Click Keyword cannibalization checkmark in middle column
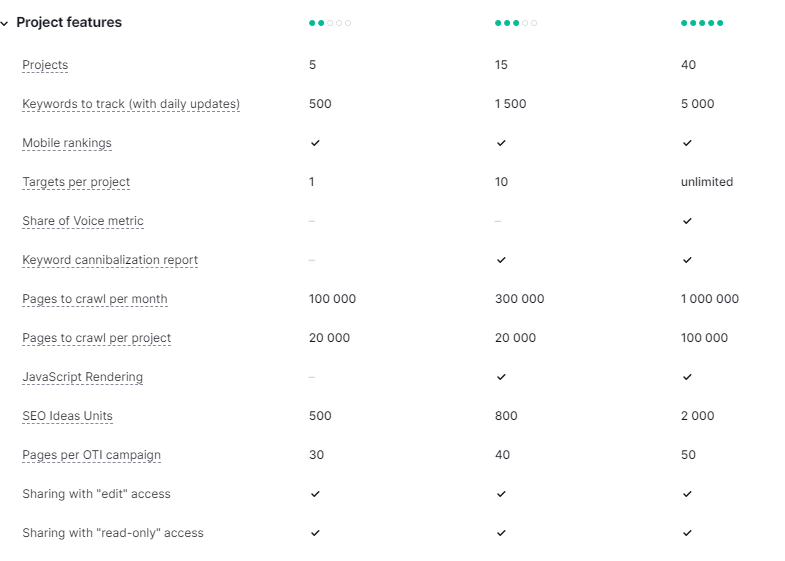 [x=501, y=260]
